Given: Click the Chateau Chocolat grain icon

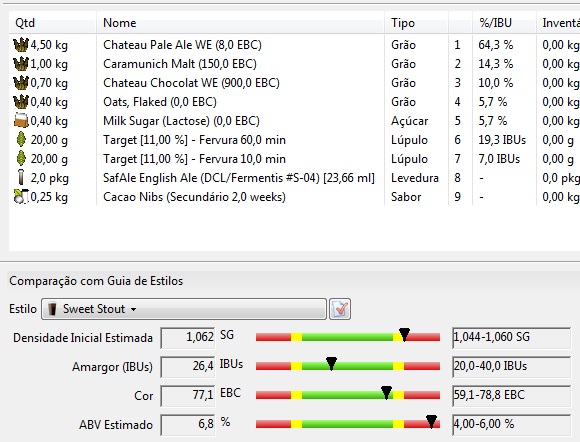Looking at the screenshot, I should coord(21,83).
